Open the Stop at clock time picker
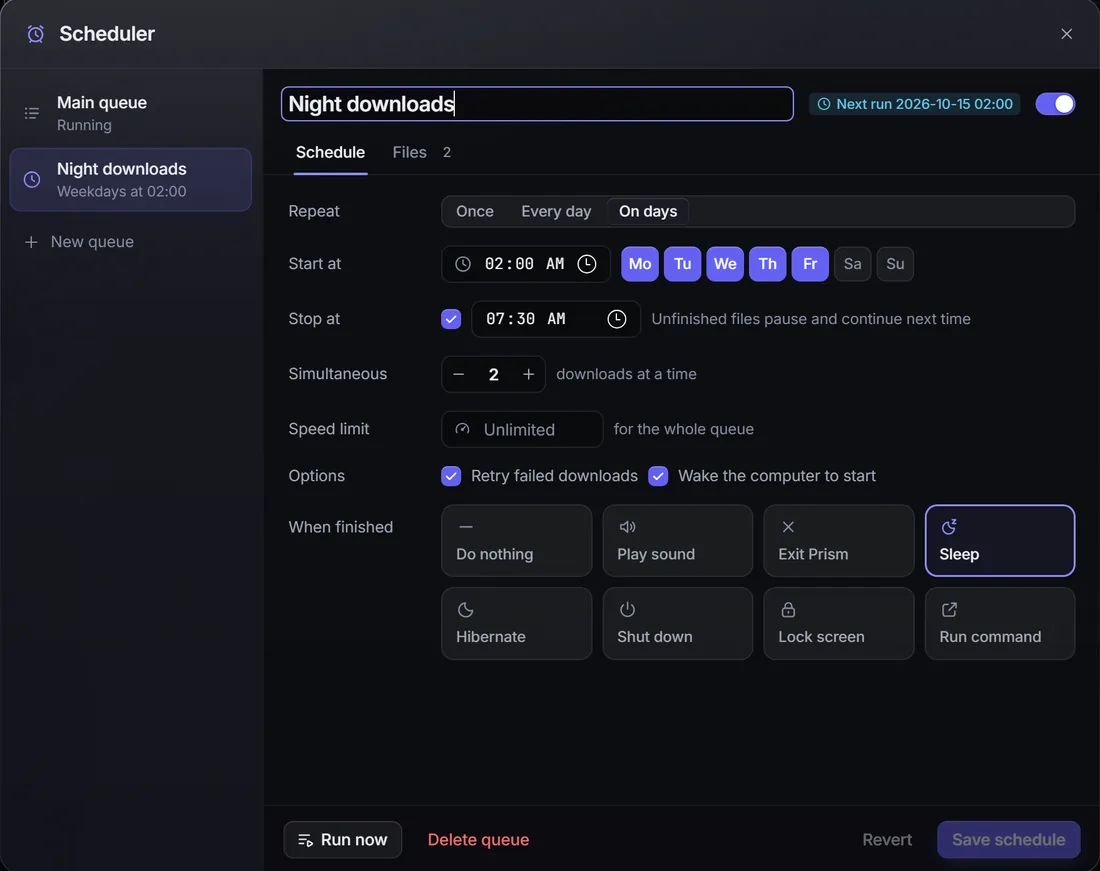Viewport: 1100px width, 871px height. [x=617, y=319]
